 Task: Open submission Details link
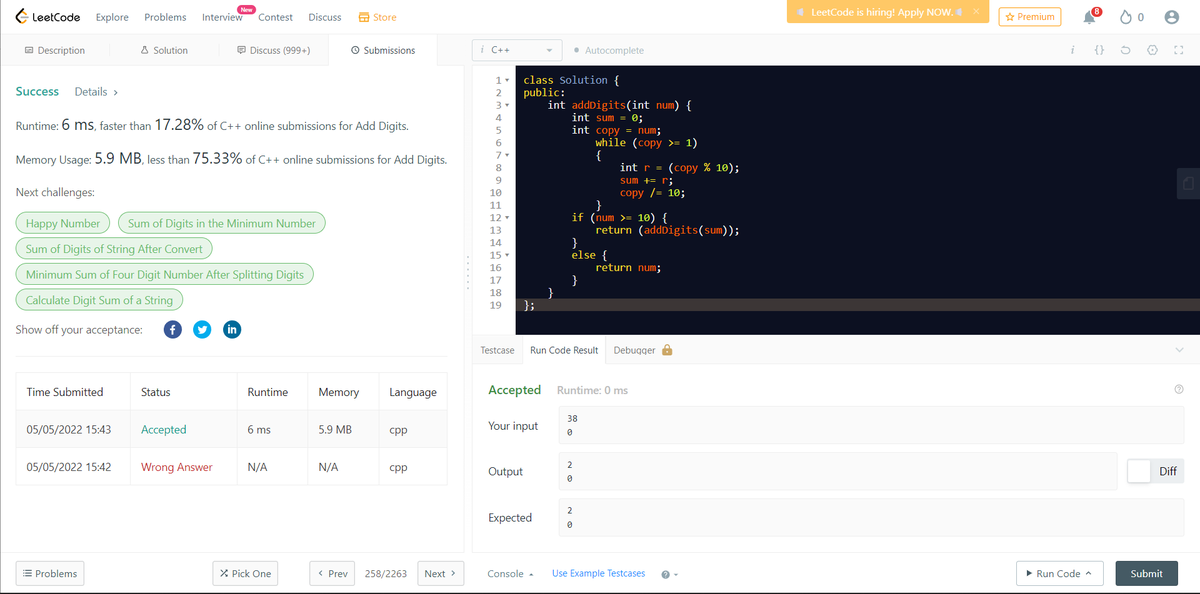[97, 92]
